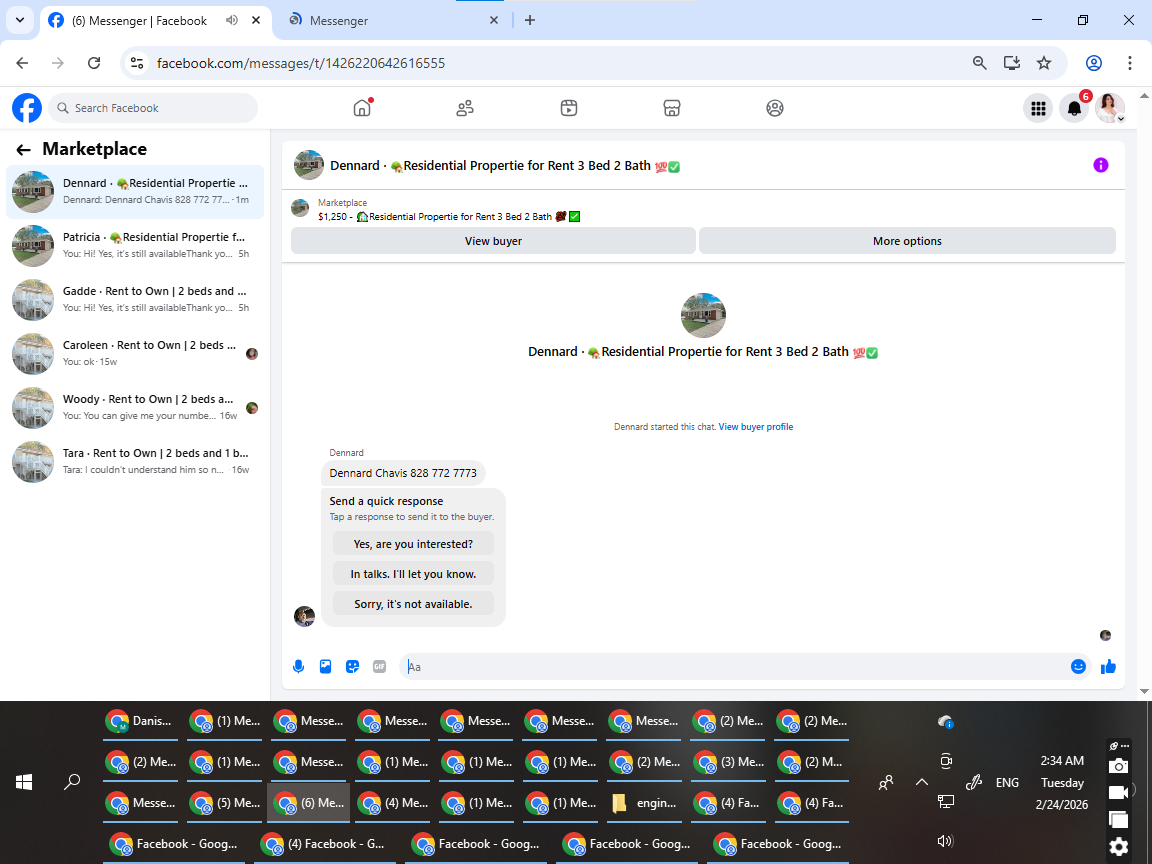The width and height of the screenshot is (1152, 864).
Task: Open taskbar search magnifier
Action: (x=72, y=782)
